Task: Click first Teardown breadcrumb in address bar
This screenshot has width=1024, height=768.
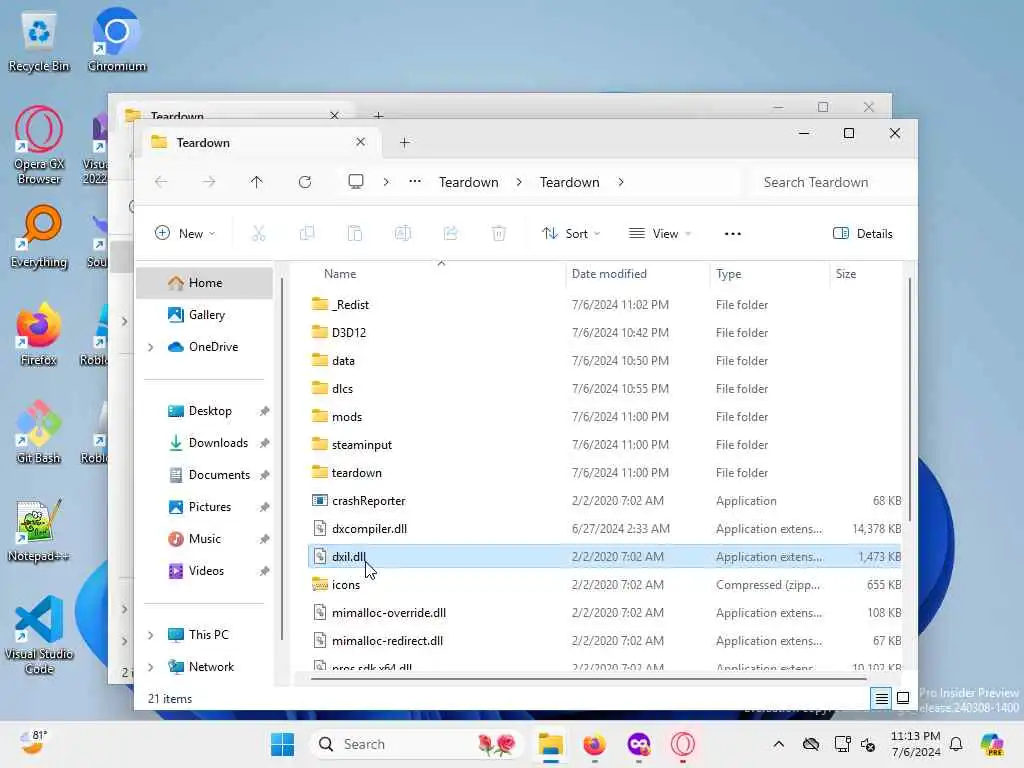Action: (468, 182)
